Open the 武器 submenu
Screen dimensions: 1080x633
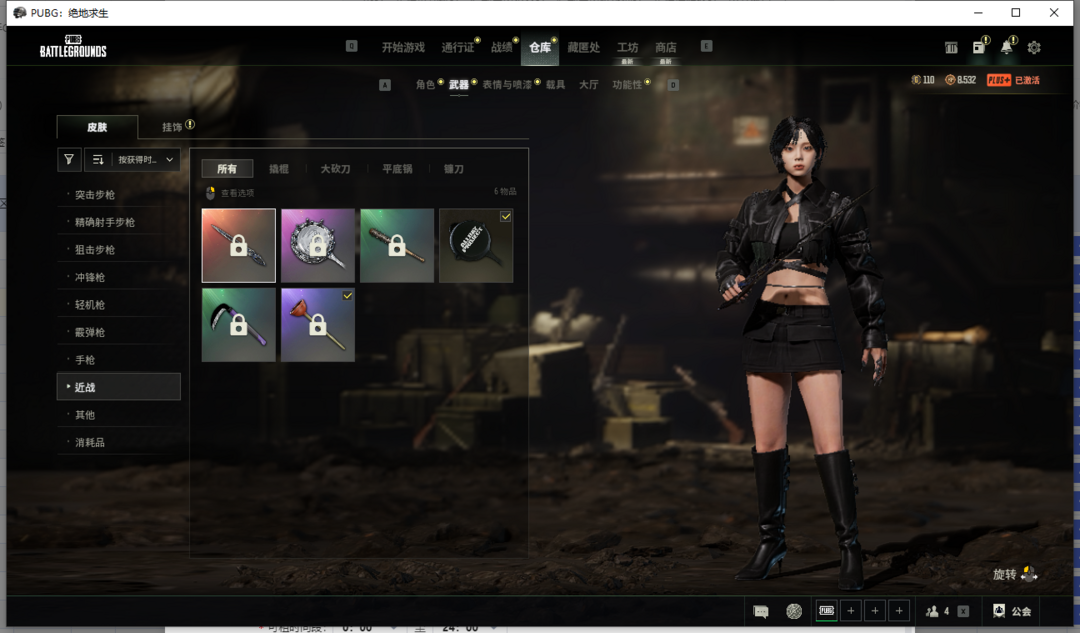point(459,85)
